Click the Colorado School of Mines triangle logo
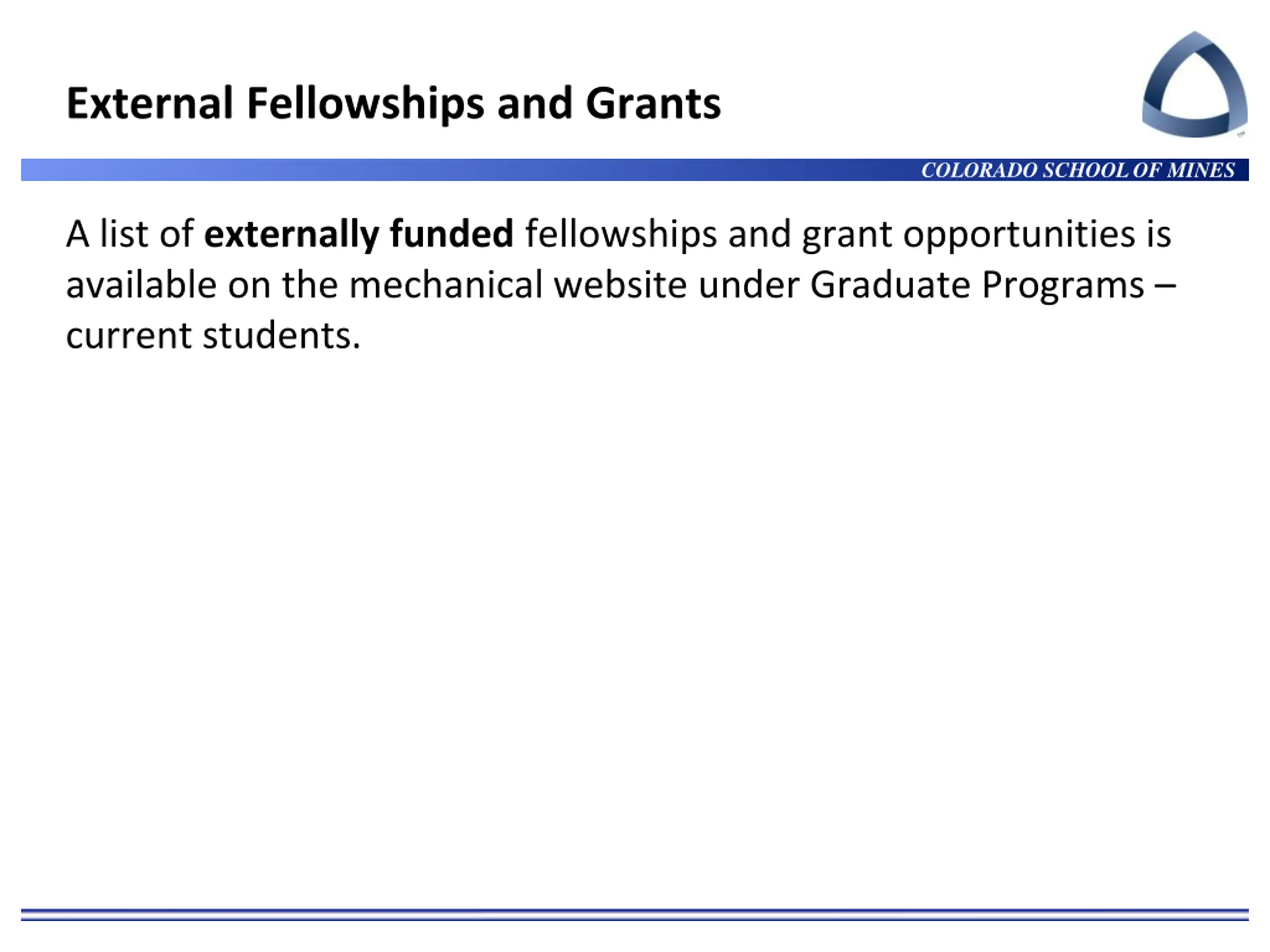1270x952 pixels. pyautogui.click(x=1194, y=85)
